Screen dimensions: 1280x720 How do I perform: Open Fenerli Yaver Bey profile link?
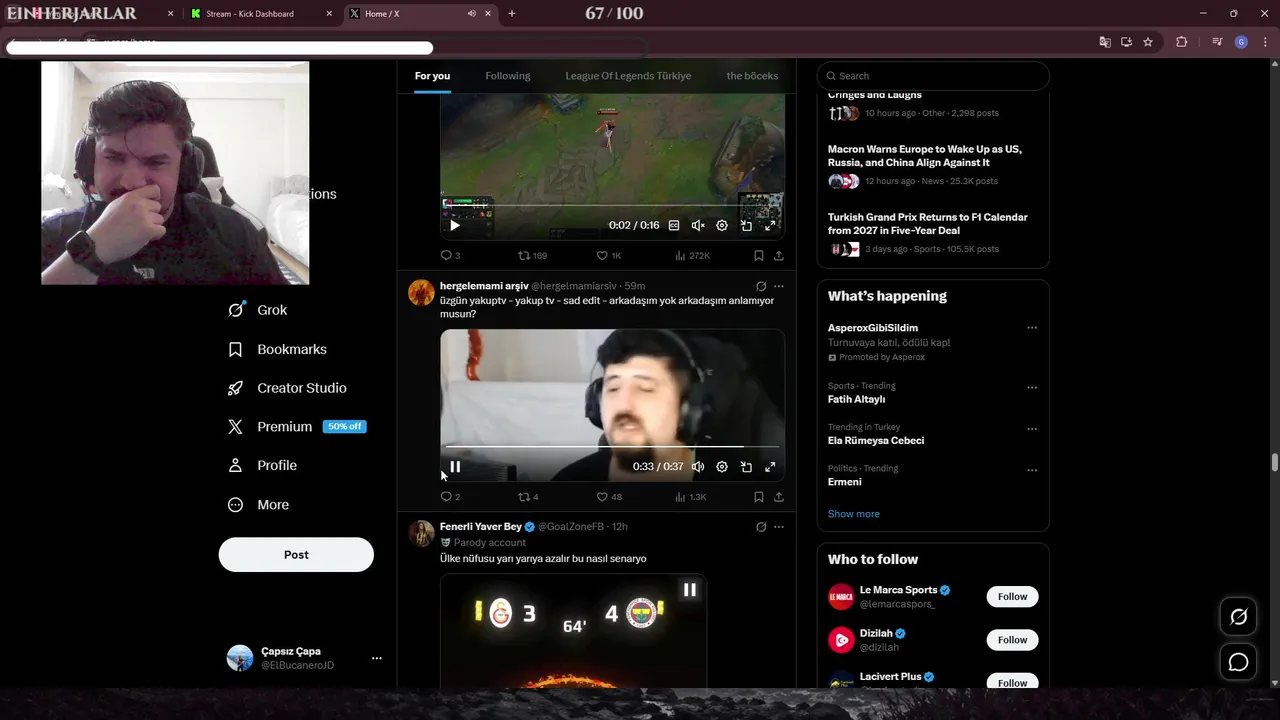tap(481, 527)
